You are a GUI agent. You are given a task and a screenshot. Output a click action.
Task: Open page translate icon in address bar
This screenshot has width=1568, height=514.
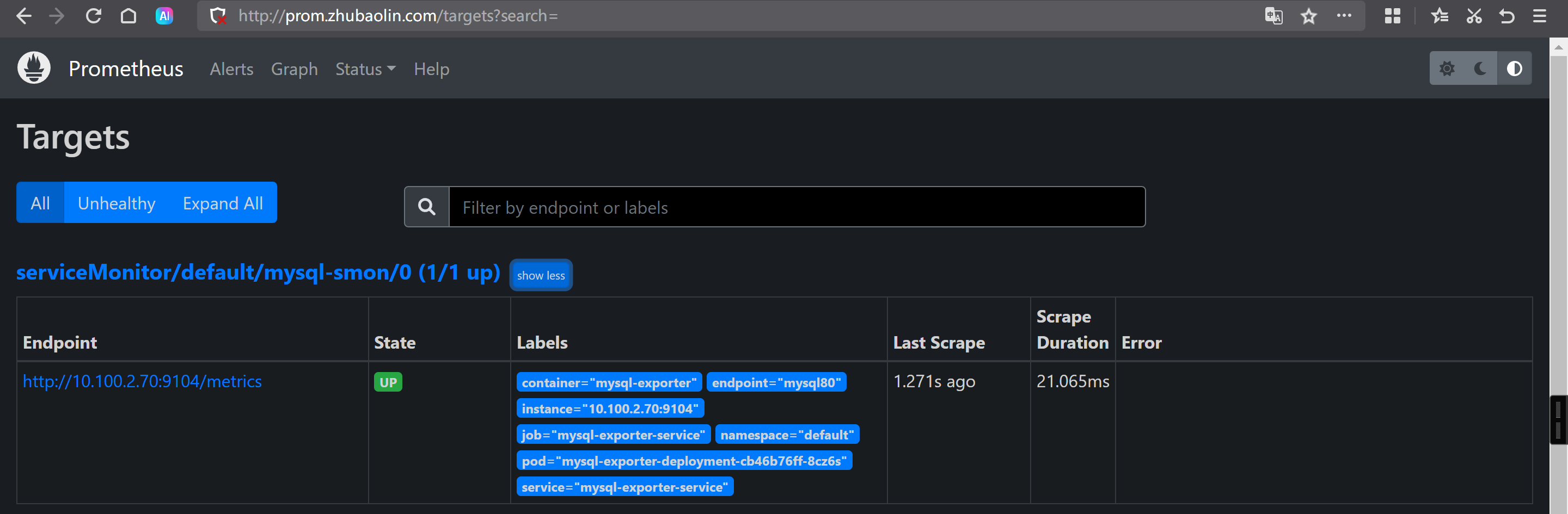point(1273,16)
